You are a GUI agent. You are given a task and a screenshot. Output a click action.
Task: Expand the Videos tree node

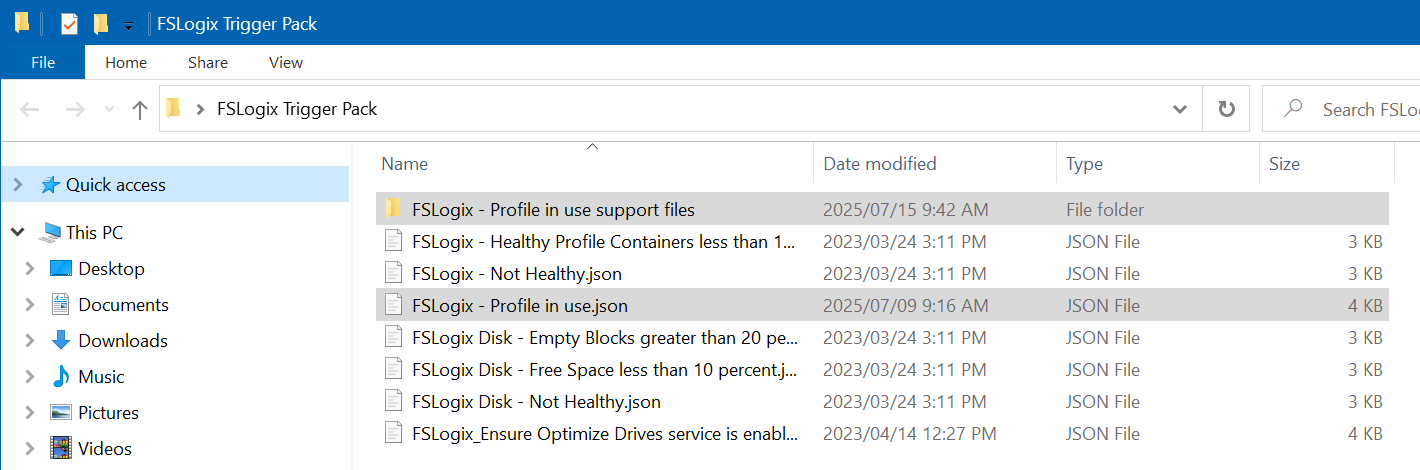coord(30,449)
